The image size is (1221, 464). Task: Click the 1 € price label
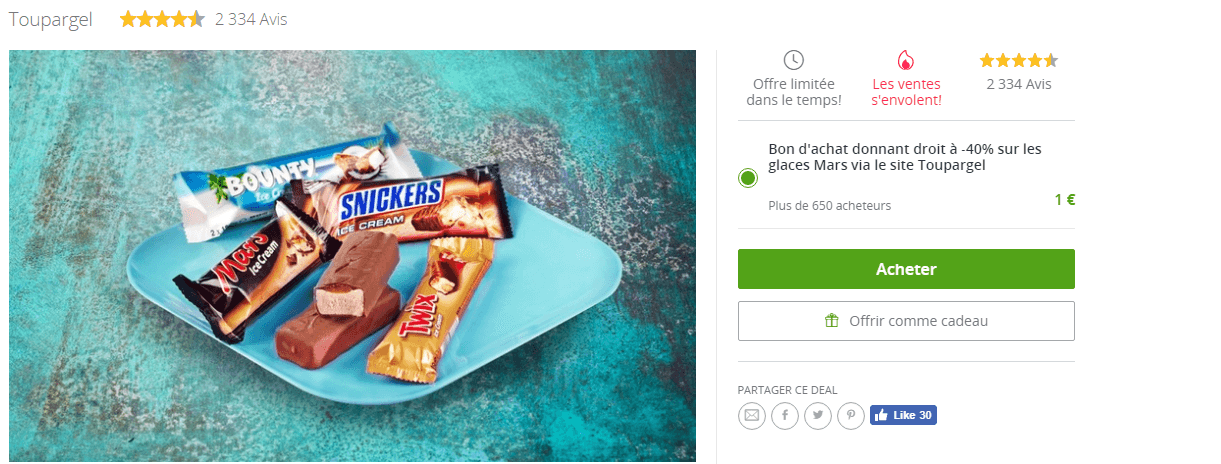[1064, 199]
